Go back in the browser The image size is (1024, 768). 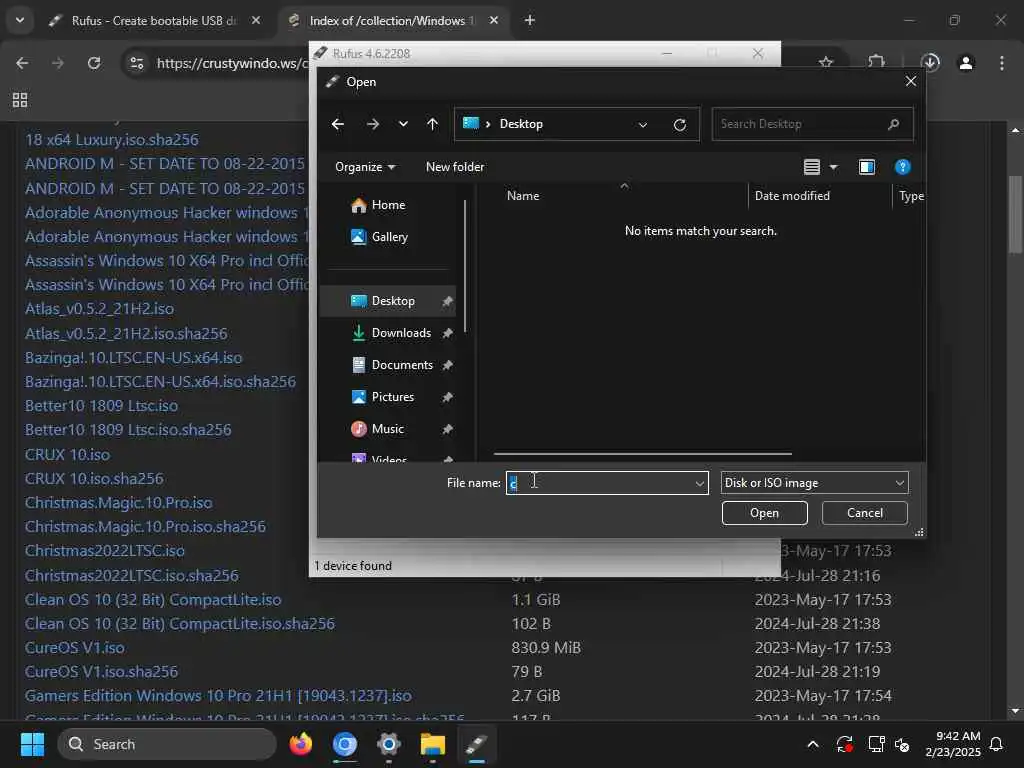22,63
